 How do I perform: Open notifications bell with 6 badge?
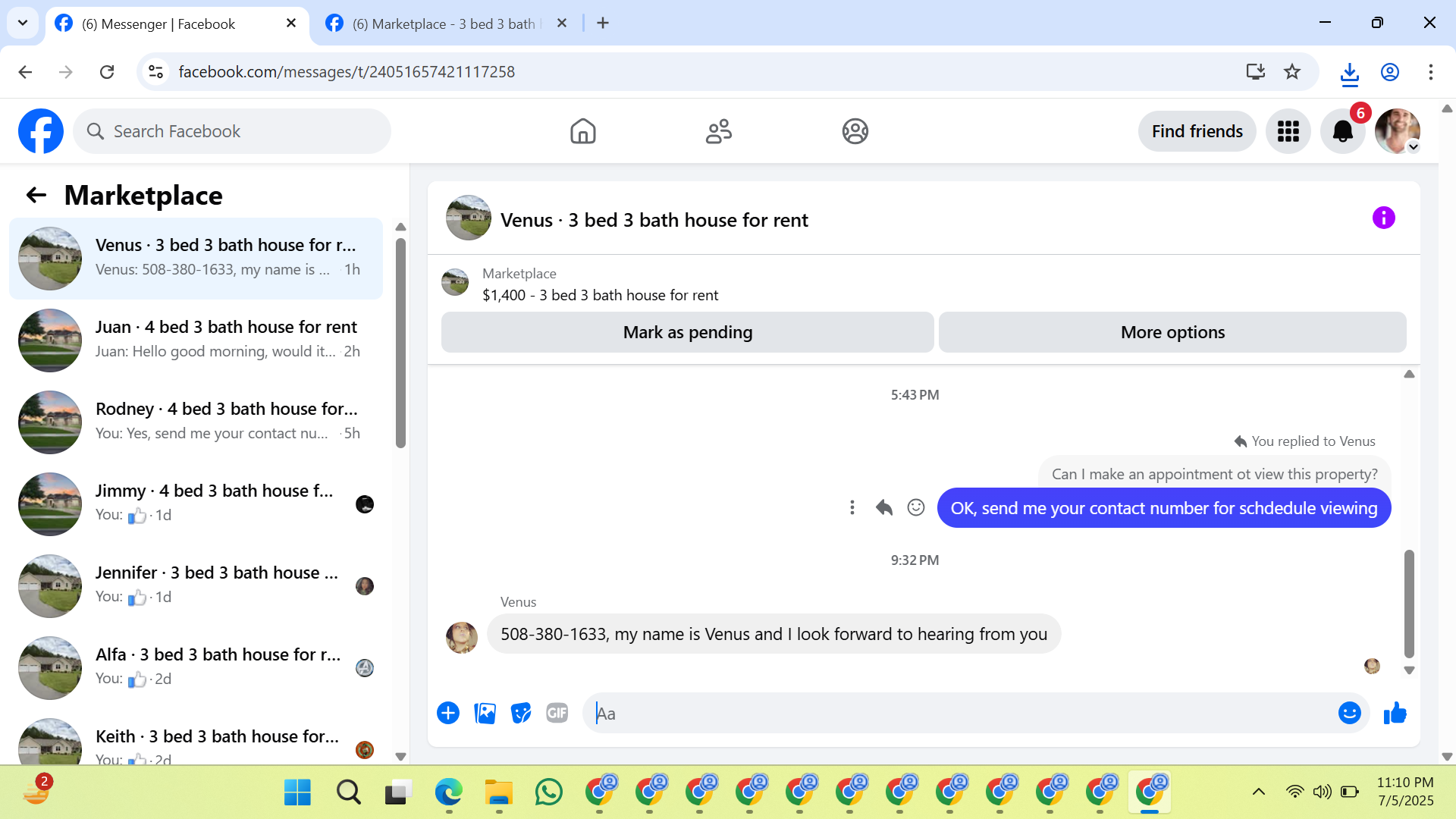coord(1342,131)
